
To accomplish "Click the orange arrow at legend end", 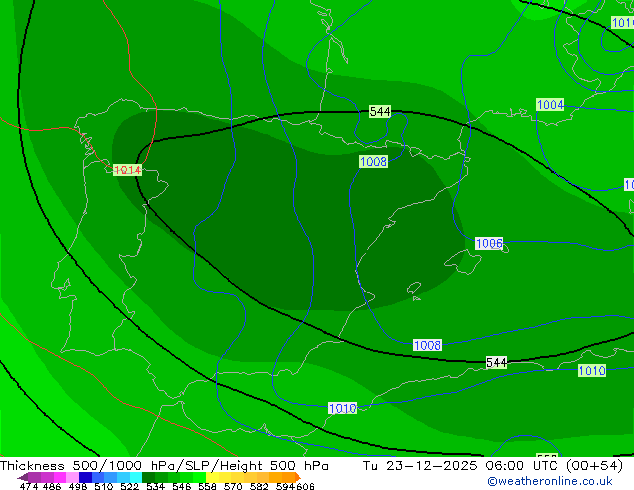I will (298, 477).
